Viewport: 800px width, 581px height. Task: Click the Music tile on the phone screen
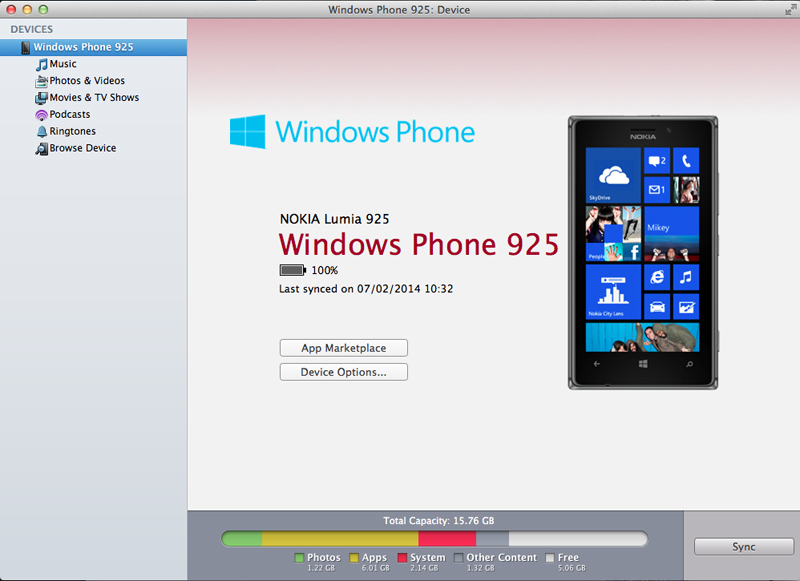click(686, 278)
